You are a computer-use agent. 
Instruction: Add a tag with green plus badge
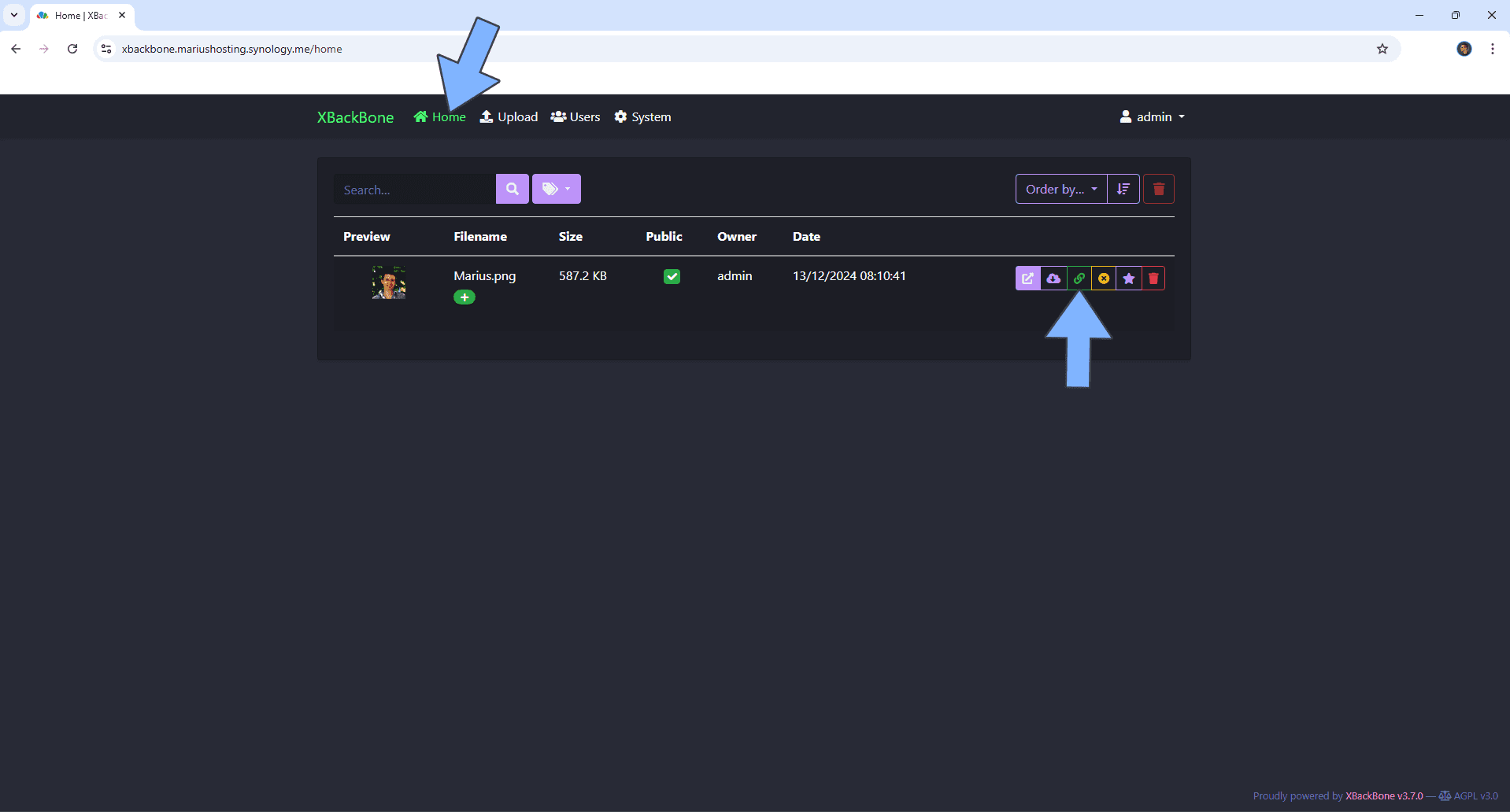[464, 297]
